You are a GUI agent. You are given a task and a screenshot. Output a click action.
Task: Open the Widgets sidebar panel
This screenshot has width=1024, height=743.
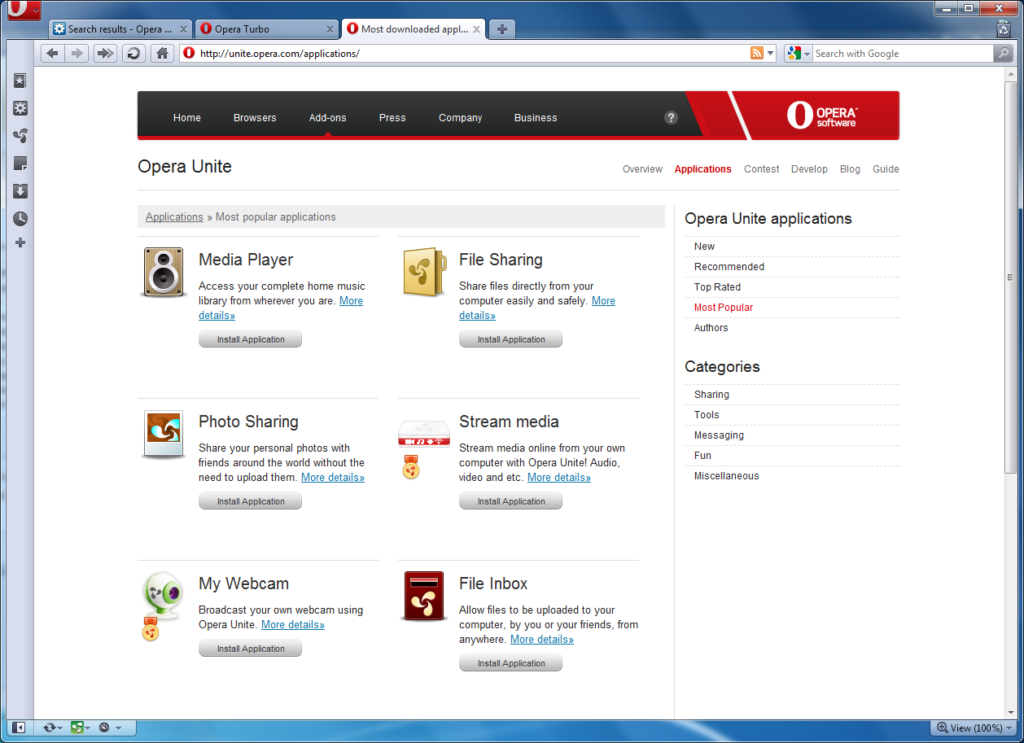point(20,108)
